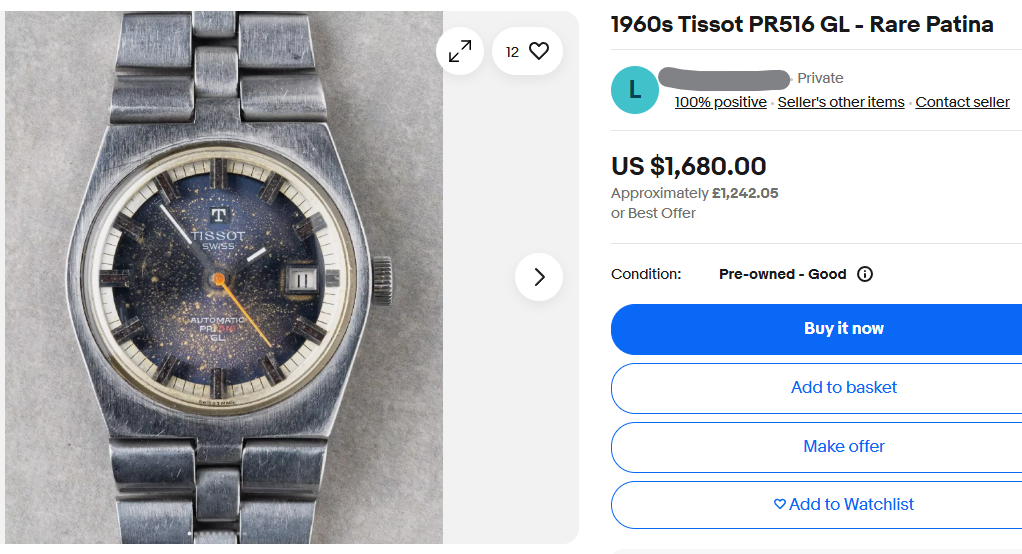Click the listing title 1960s Tissot PR516 GL
This screenshot has height=554, width=1022.
click(x=802, y=25)
